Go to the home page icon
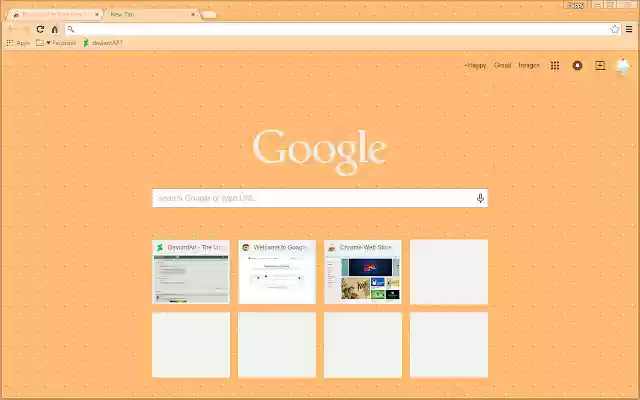The height and width of the screenshot is (400, 640). pos(55,29)
